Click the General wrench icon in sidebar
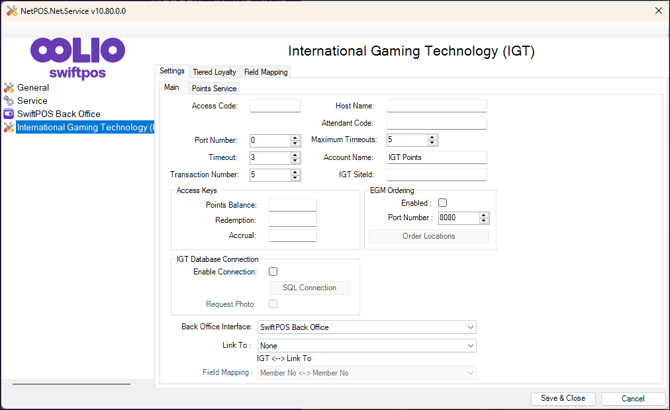The width and height of the screenshot is (670, 410). click(9, 88)
